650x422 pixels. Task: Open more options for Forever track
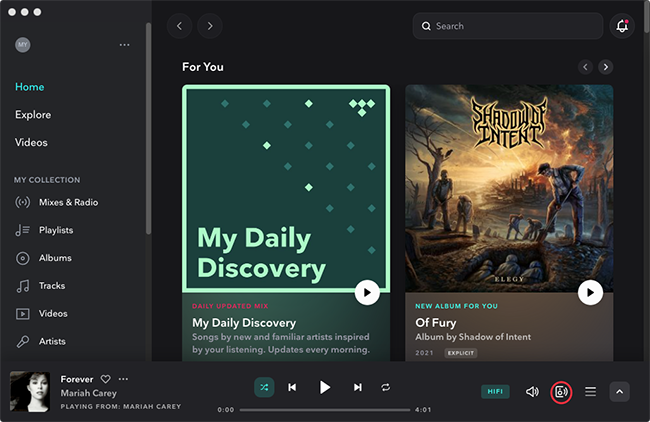(124, 379)
